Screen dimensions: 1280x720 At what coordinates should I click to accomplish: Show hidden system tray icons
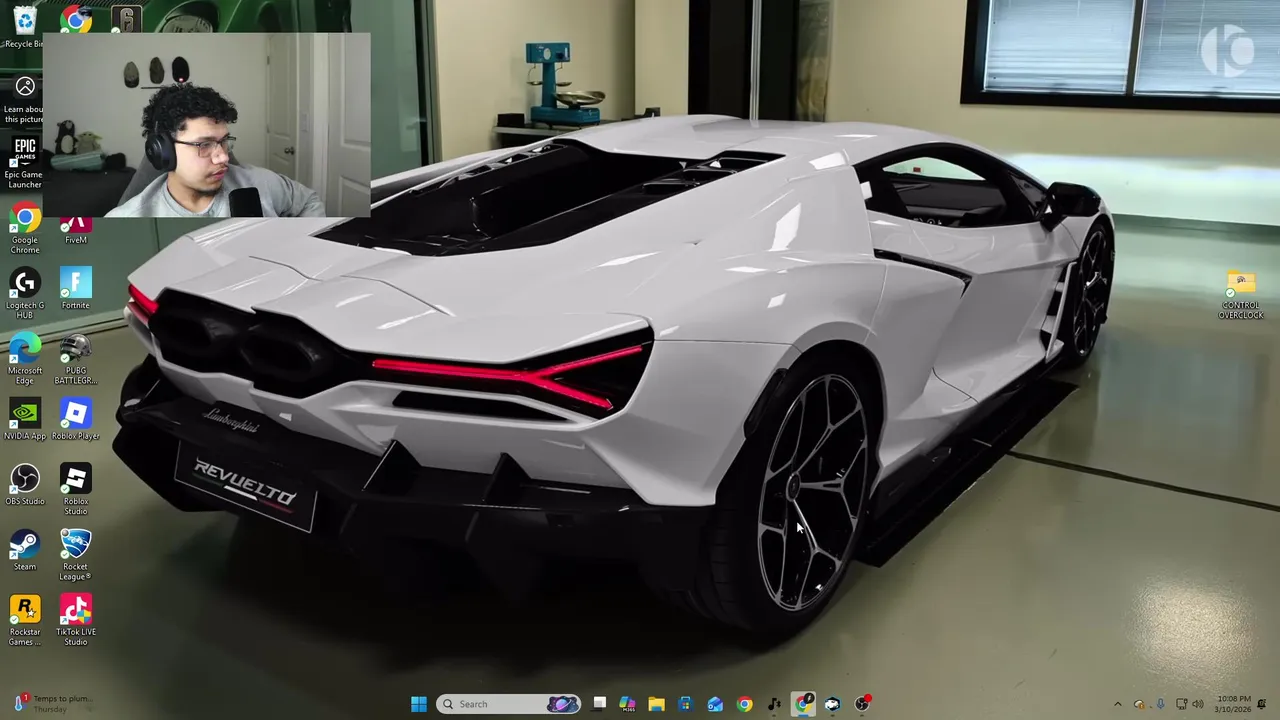[x=1118, y=704]
